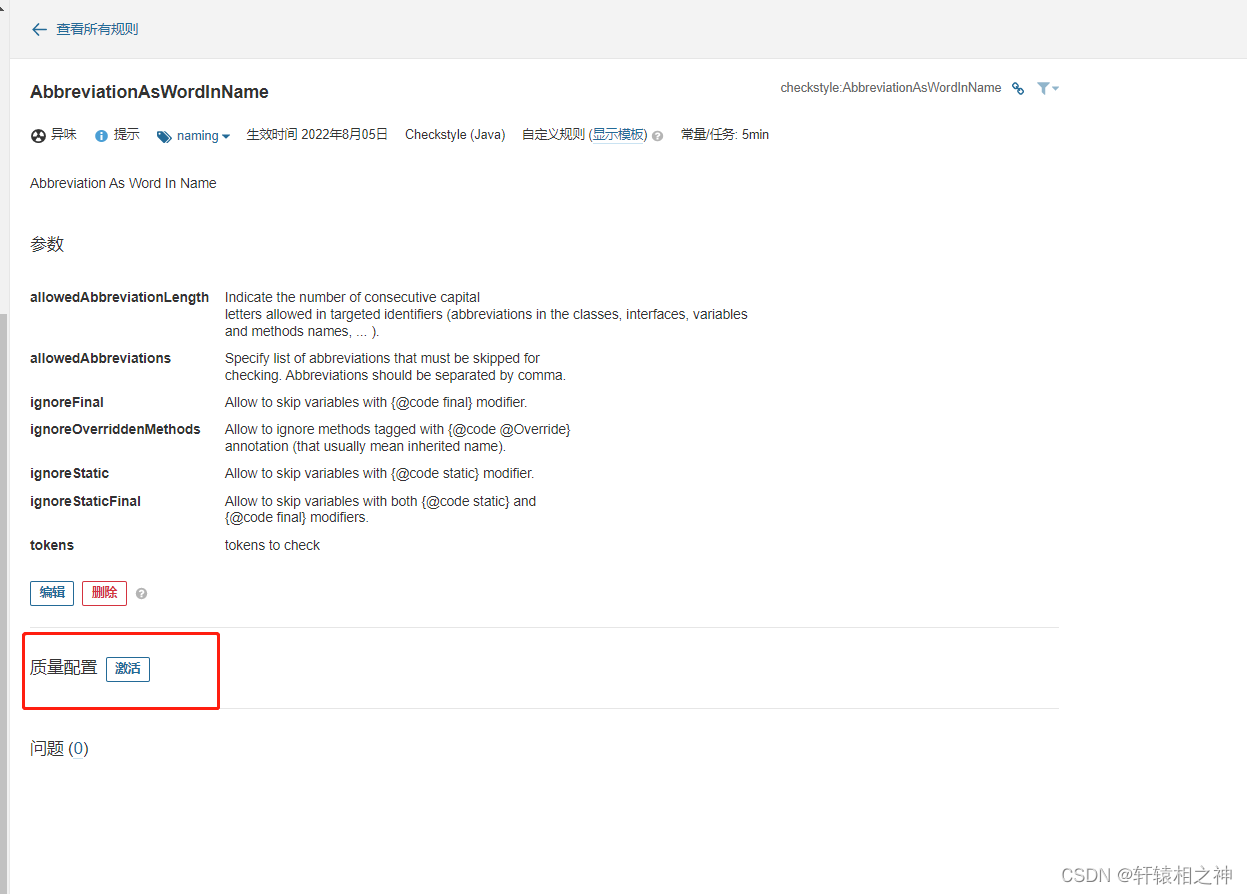Click the help icon after 显示模板

[x=657, y=135]
